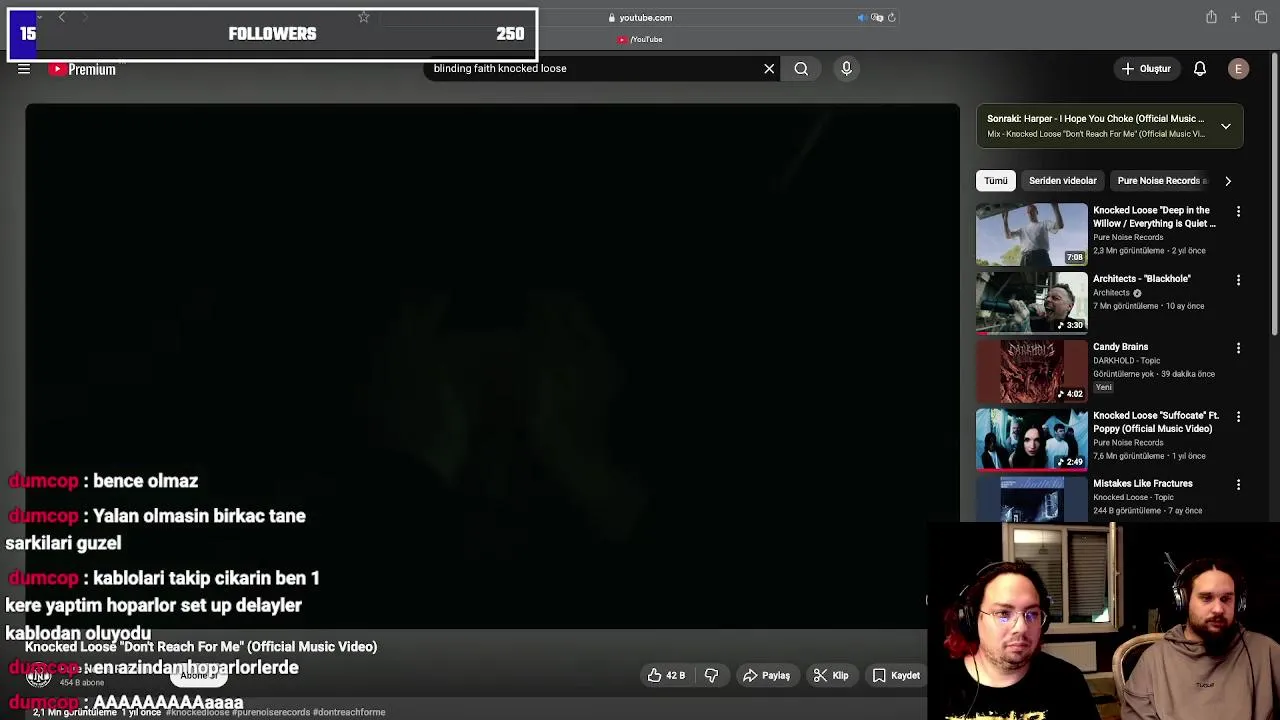1280x720 pixels.
Task: Dislike the video with the thumbs down
Action: pos(711,676)
